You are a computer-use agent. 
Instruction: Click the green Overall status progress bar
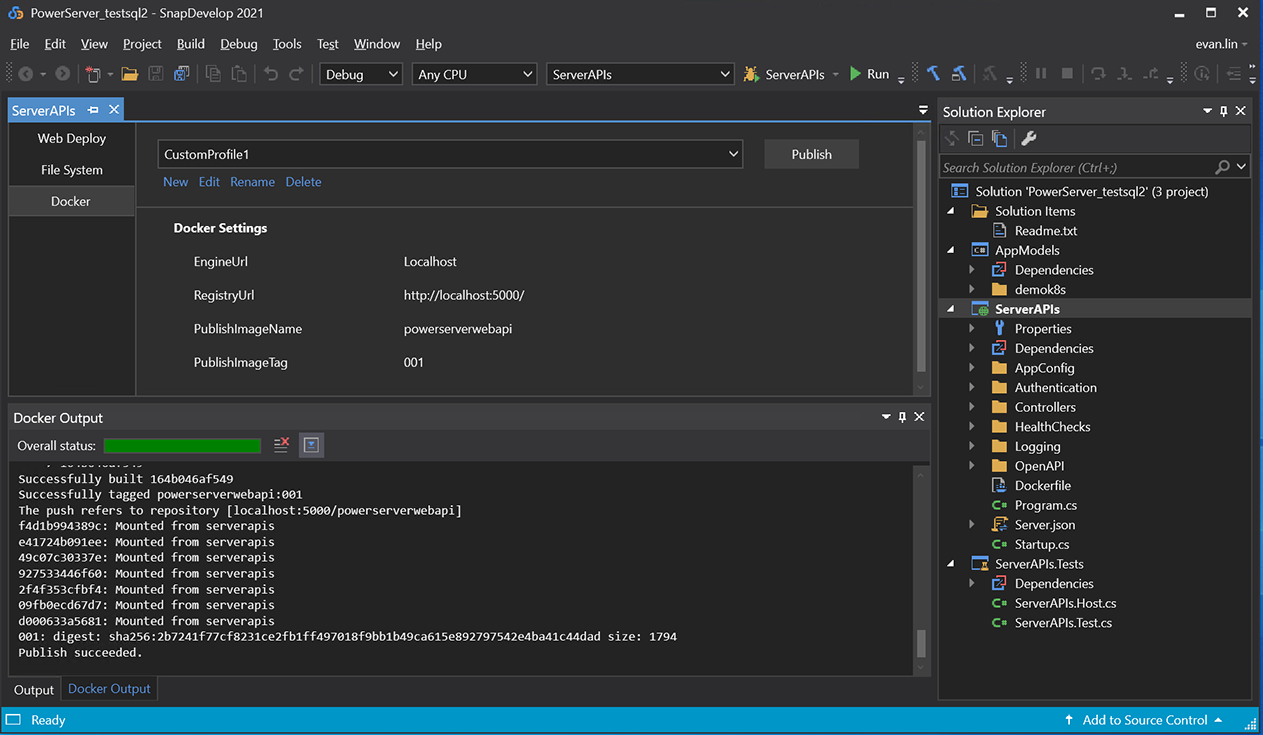coord(182,446)
